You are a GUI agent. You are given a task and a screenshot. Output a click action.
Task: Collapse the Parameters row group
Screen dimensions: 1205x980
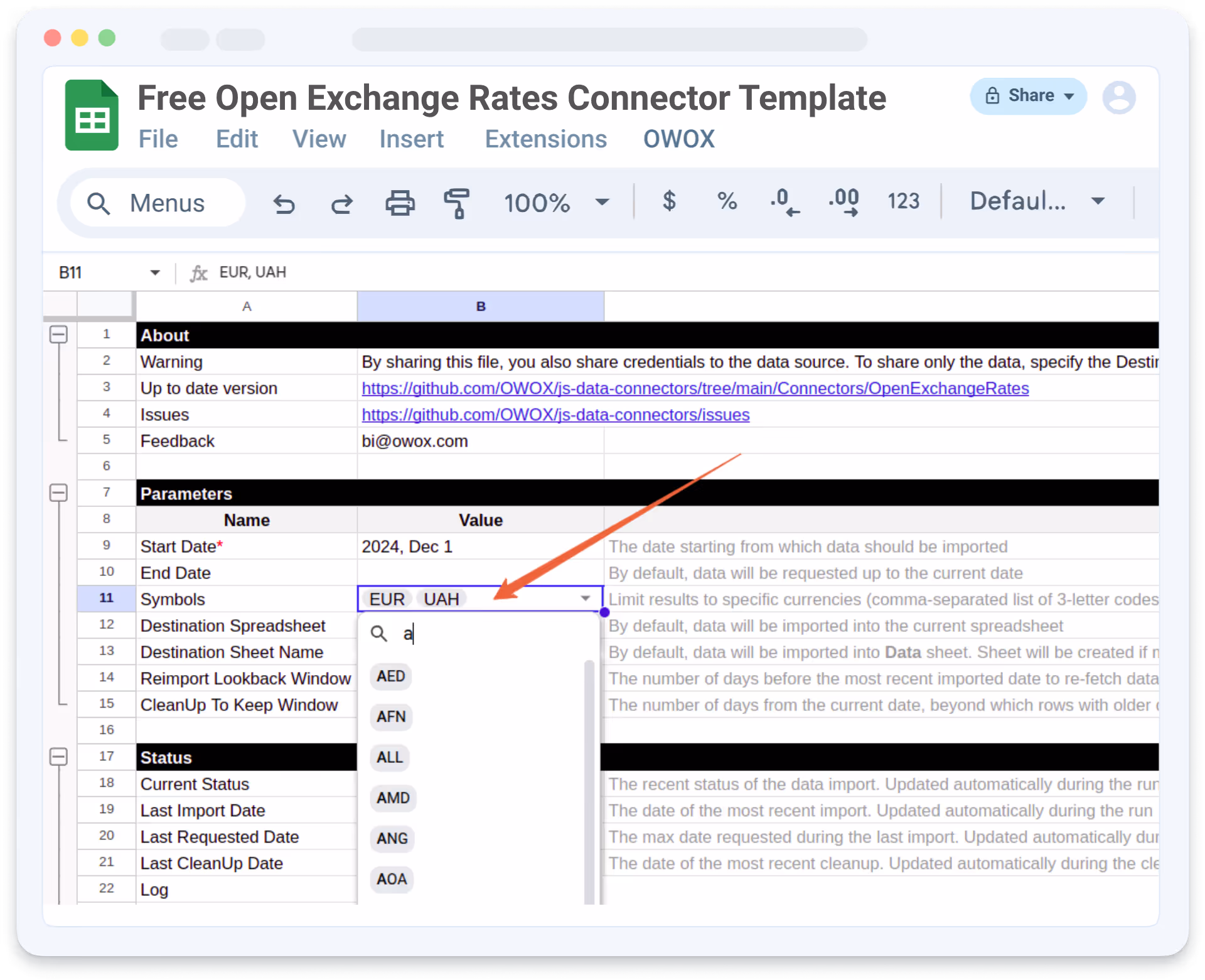[x=58, y=493]
